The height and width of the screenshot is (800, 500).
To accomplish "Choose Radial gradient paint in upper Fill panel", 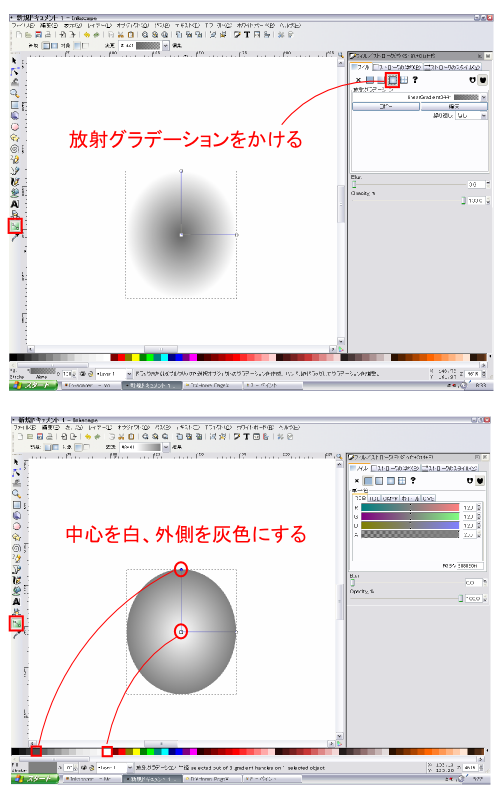I will (392, 80).
